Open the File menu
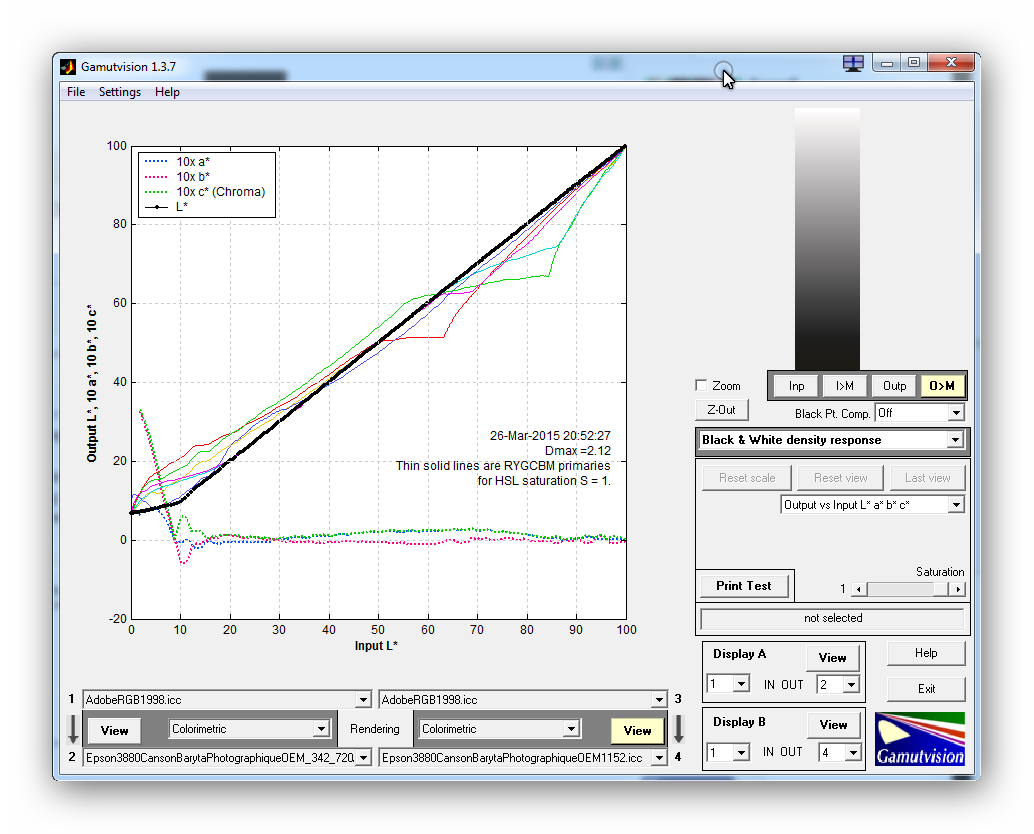 (x=76, y=92)
